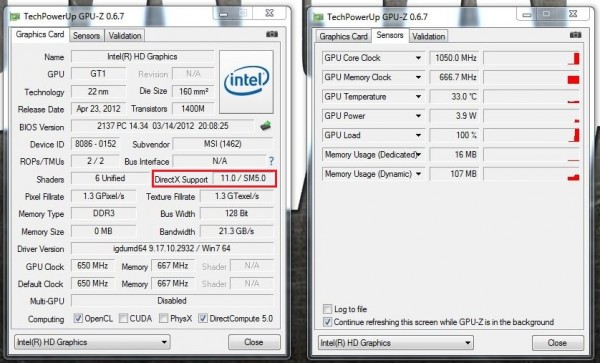This screenshot has height=363, width=600.
Task: Switch to Validation tab in left window
Action: coord(125,36)
